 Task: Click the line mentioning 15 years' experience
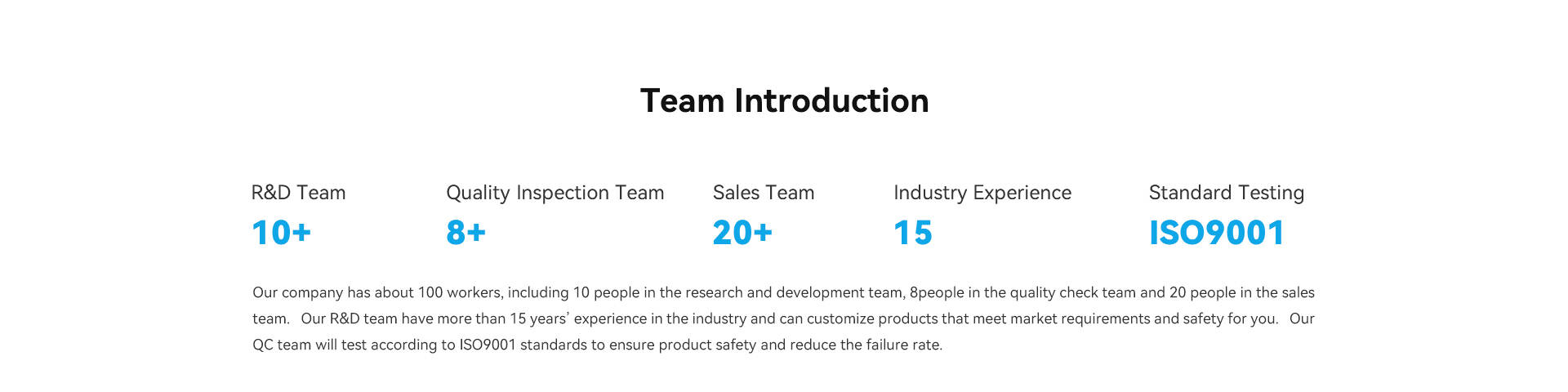pyautogui.click(x=783, y=318)
